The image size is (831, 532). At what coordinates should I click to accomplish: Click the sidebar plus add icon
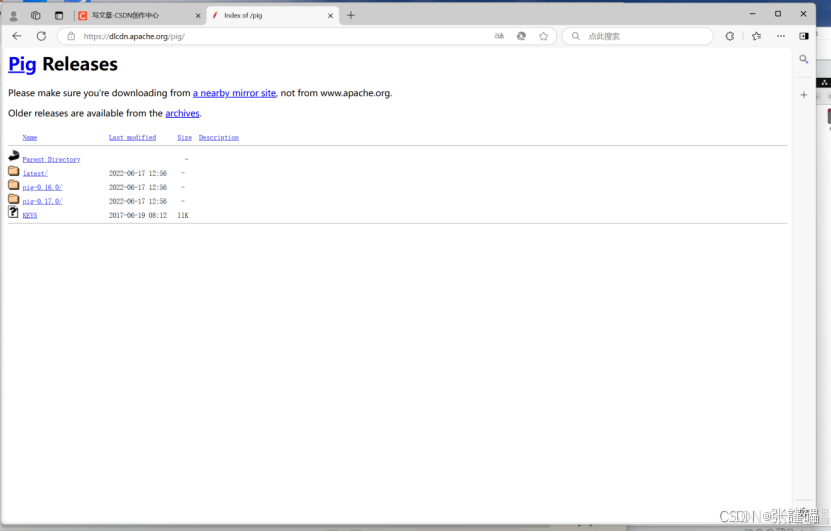(x=804, y=95)
